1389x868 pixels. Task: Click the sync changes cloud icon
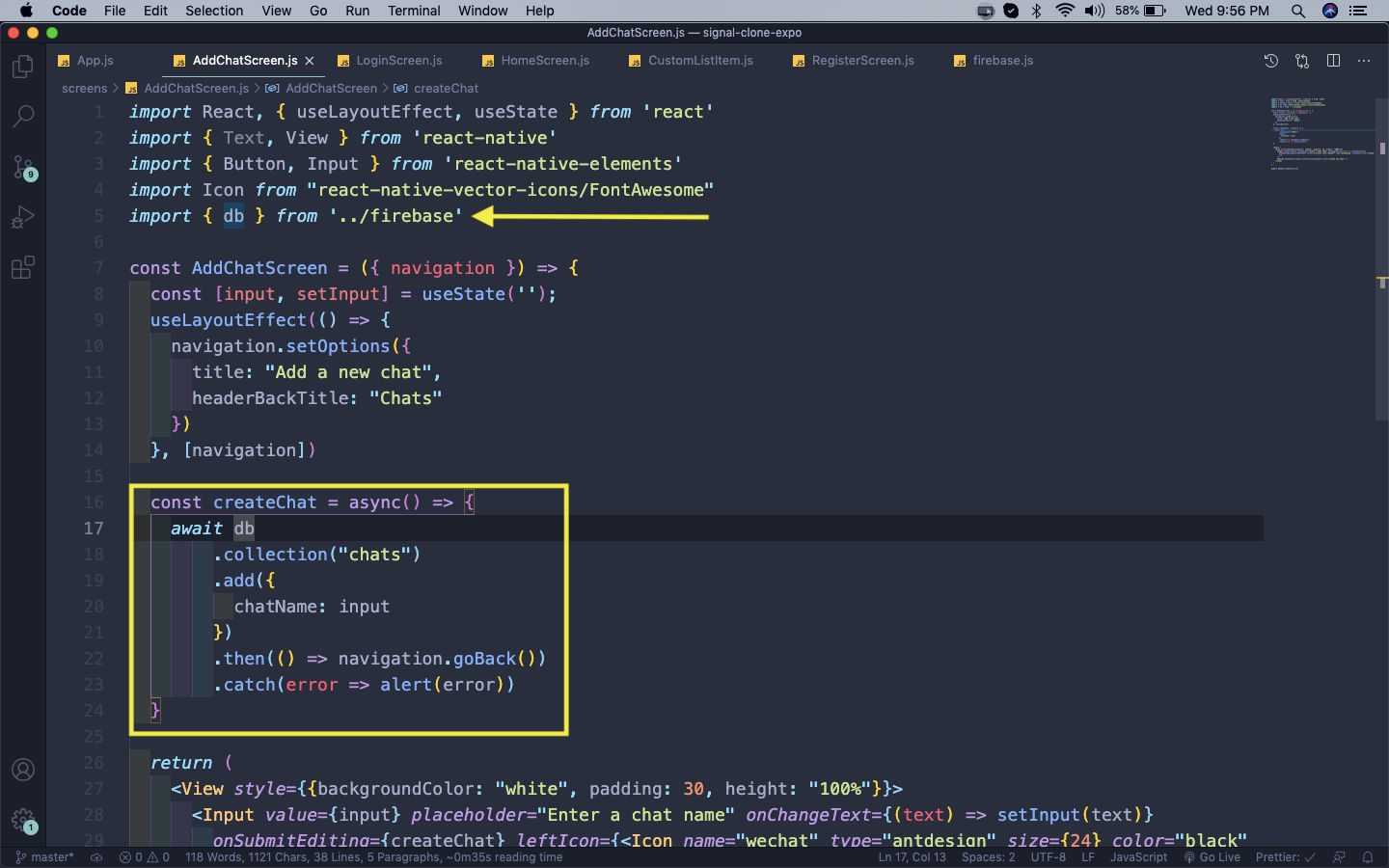96,857
